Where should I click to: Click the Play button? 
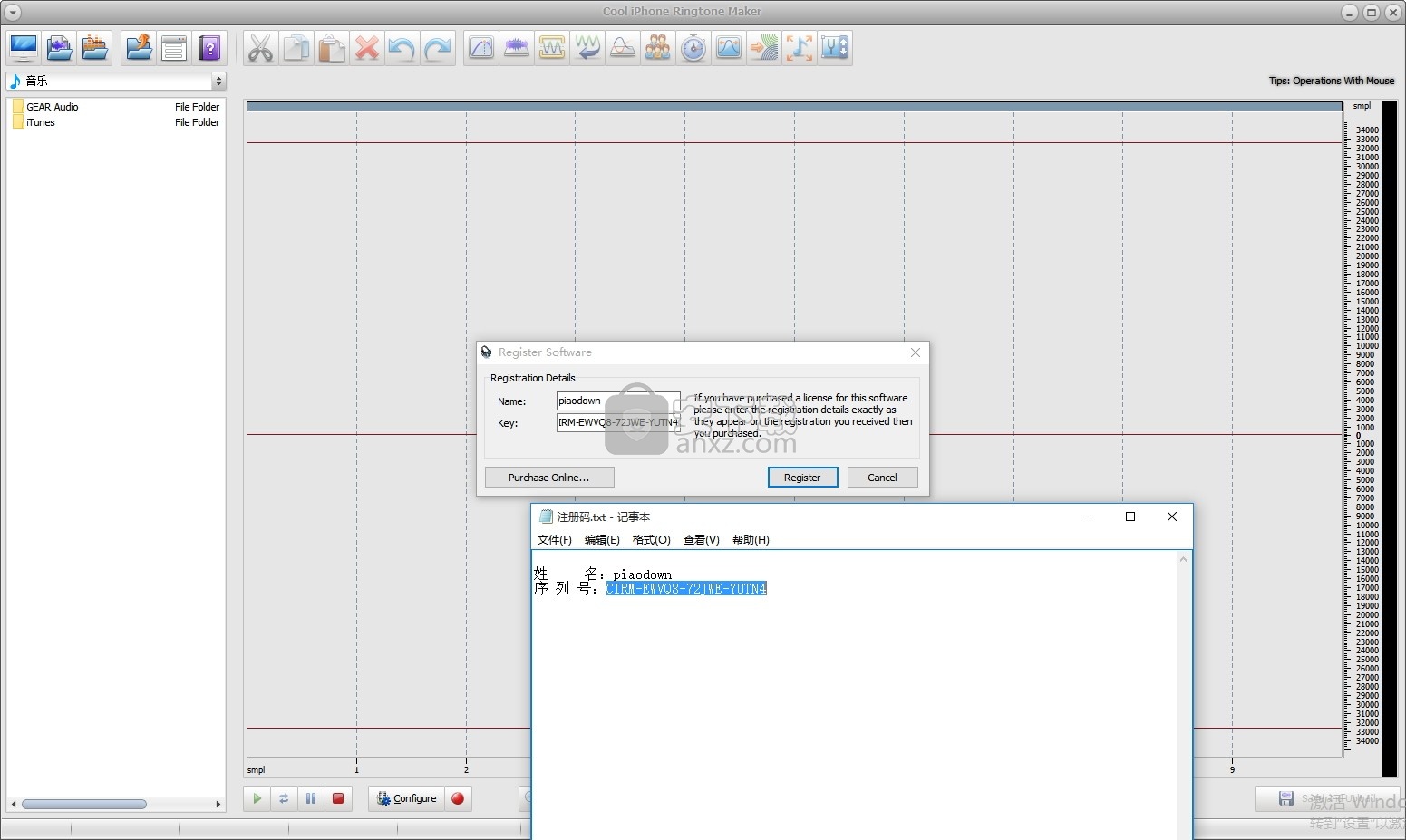click(x=257, y=798)
